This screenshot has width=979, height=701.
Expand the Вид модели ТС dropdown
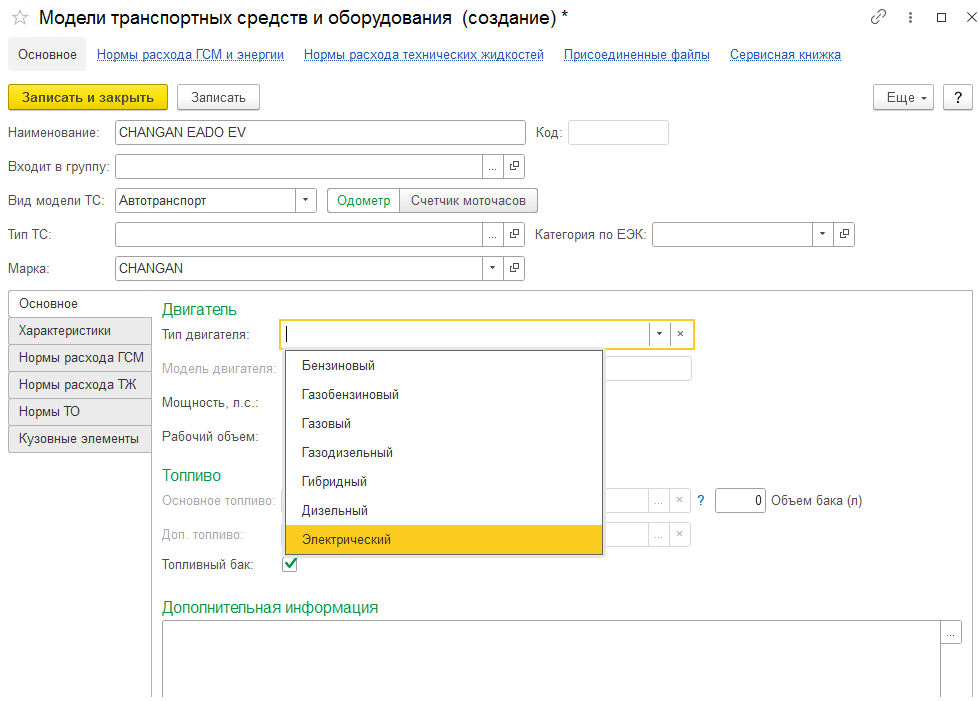306,200
